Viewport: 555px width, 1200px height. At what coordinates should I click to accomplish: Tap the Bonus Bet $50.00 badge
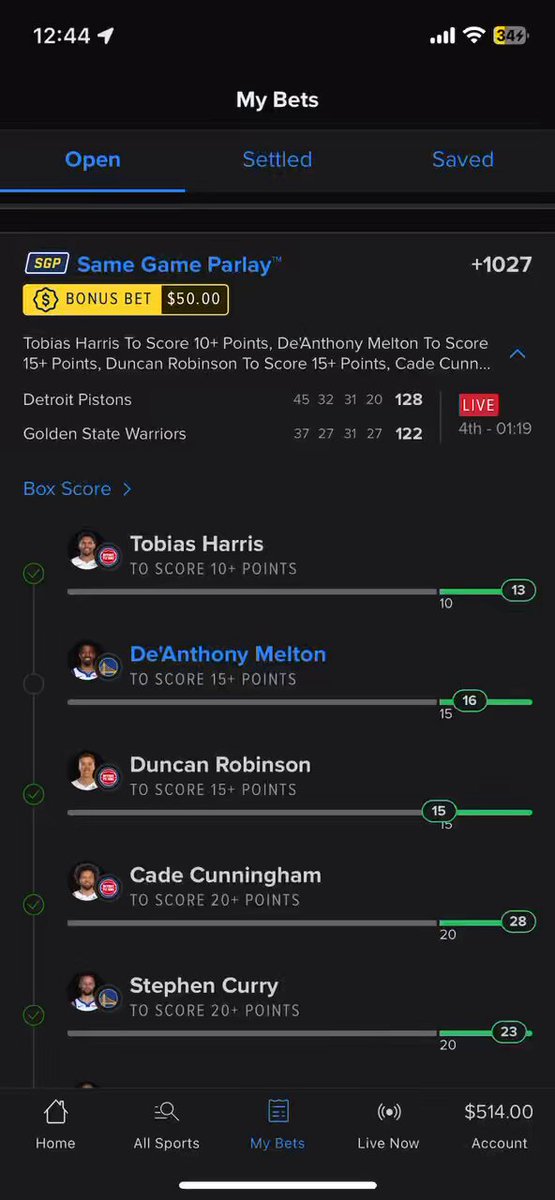coord(126,299)
